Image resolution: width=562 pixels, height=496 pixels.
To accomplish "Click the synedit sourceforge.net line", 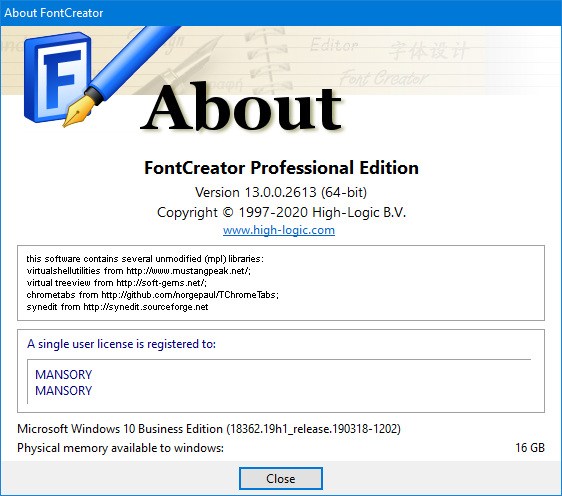I will 117,307.
